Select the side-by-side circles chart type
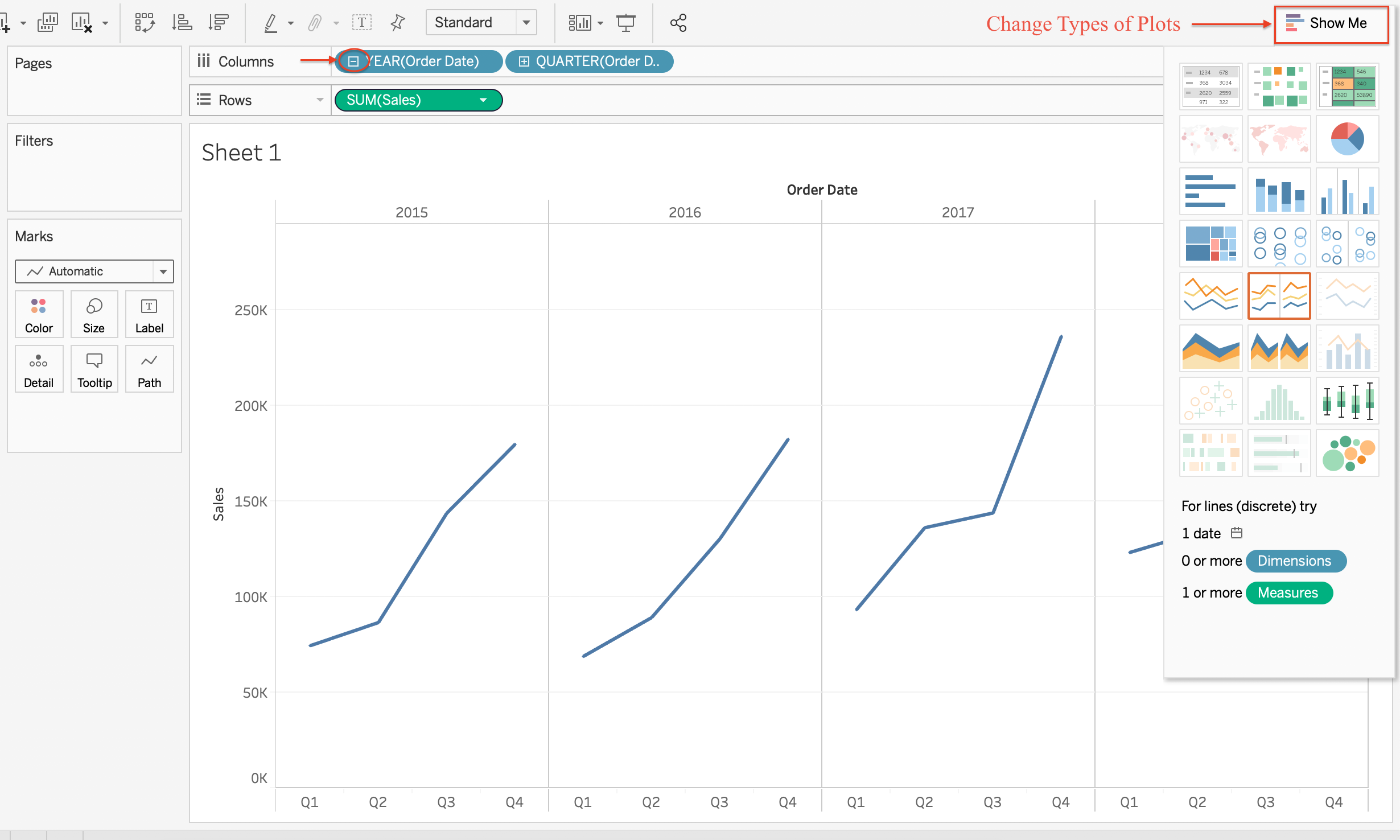This screenshot has width=1400, height=840. tap(1348, 244)
